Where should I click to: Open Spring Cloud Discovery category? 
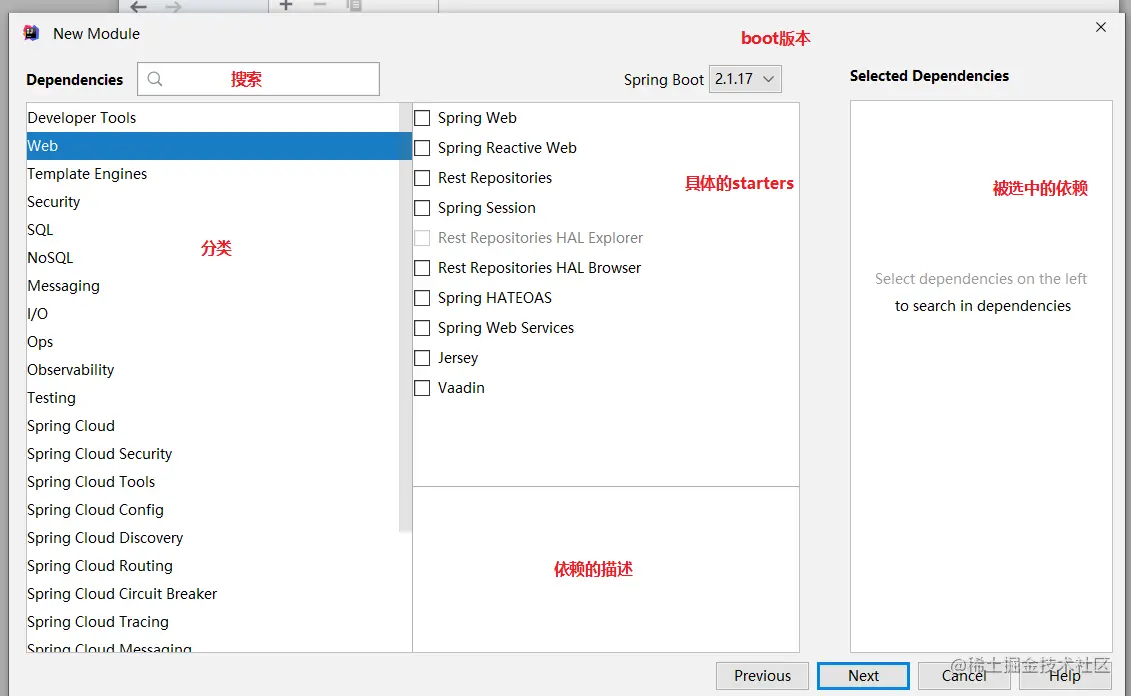tap(213, 537)
